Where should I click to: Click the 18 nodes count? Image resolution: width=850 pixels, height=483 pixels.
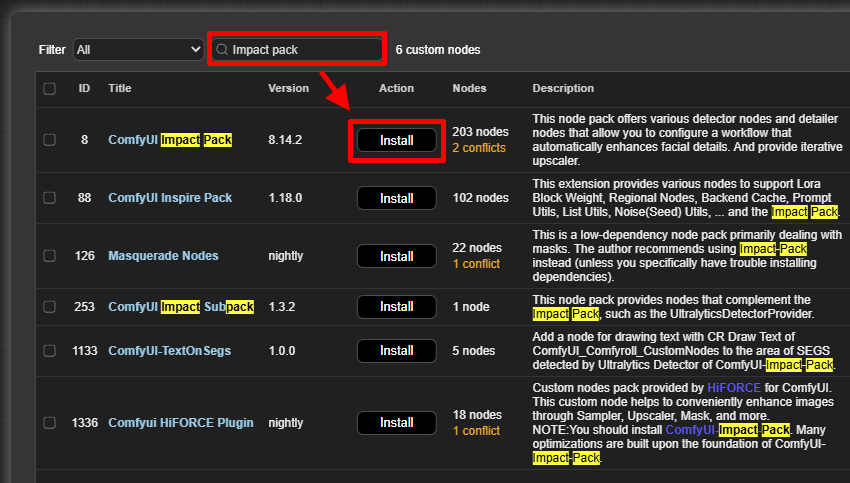tap(477, 415)
